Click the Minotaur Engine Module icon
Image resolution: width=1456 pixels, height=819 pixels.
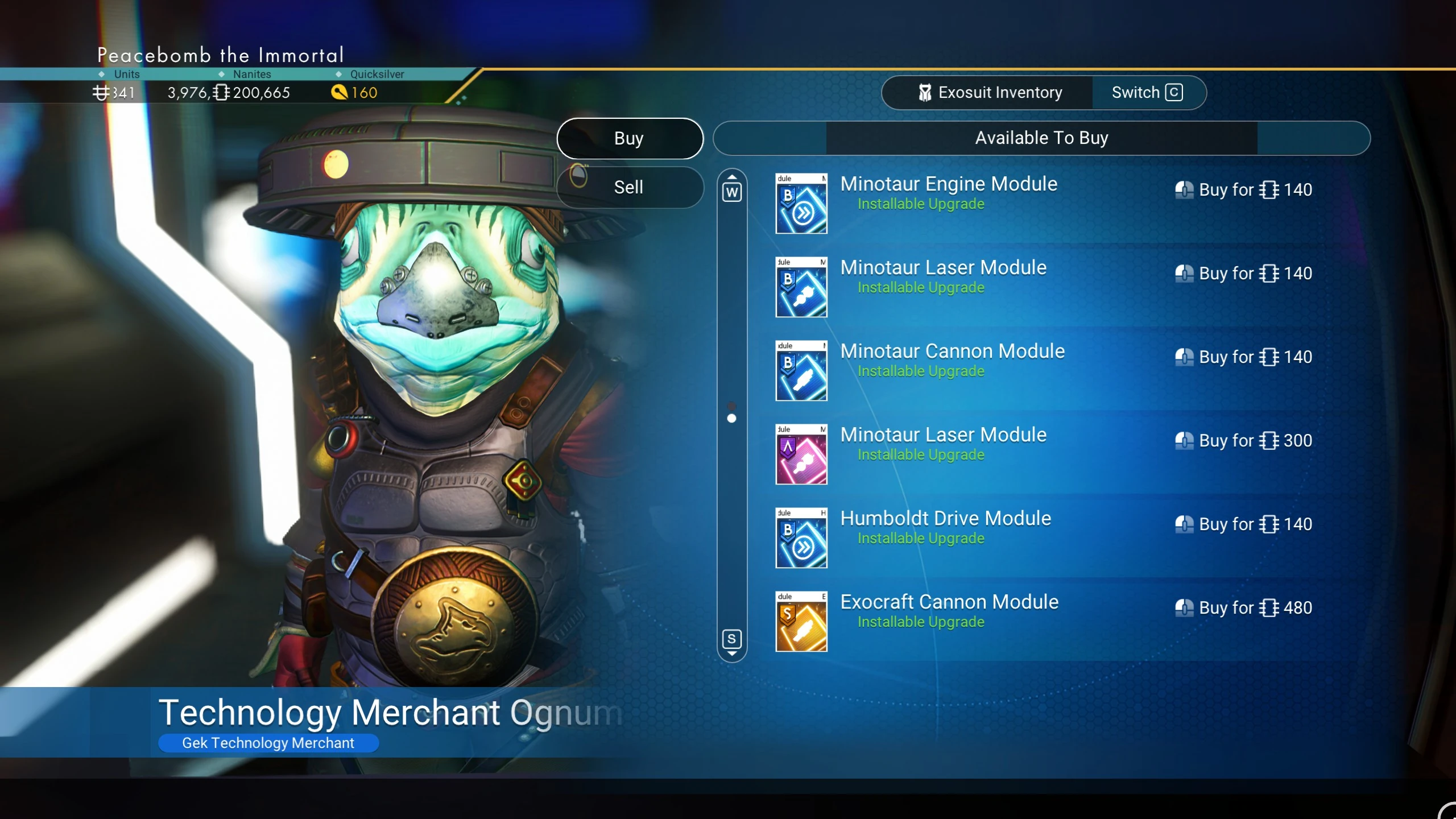tap(801, 203)
